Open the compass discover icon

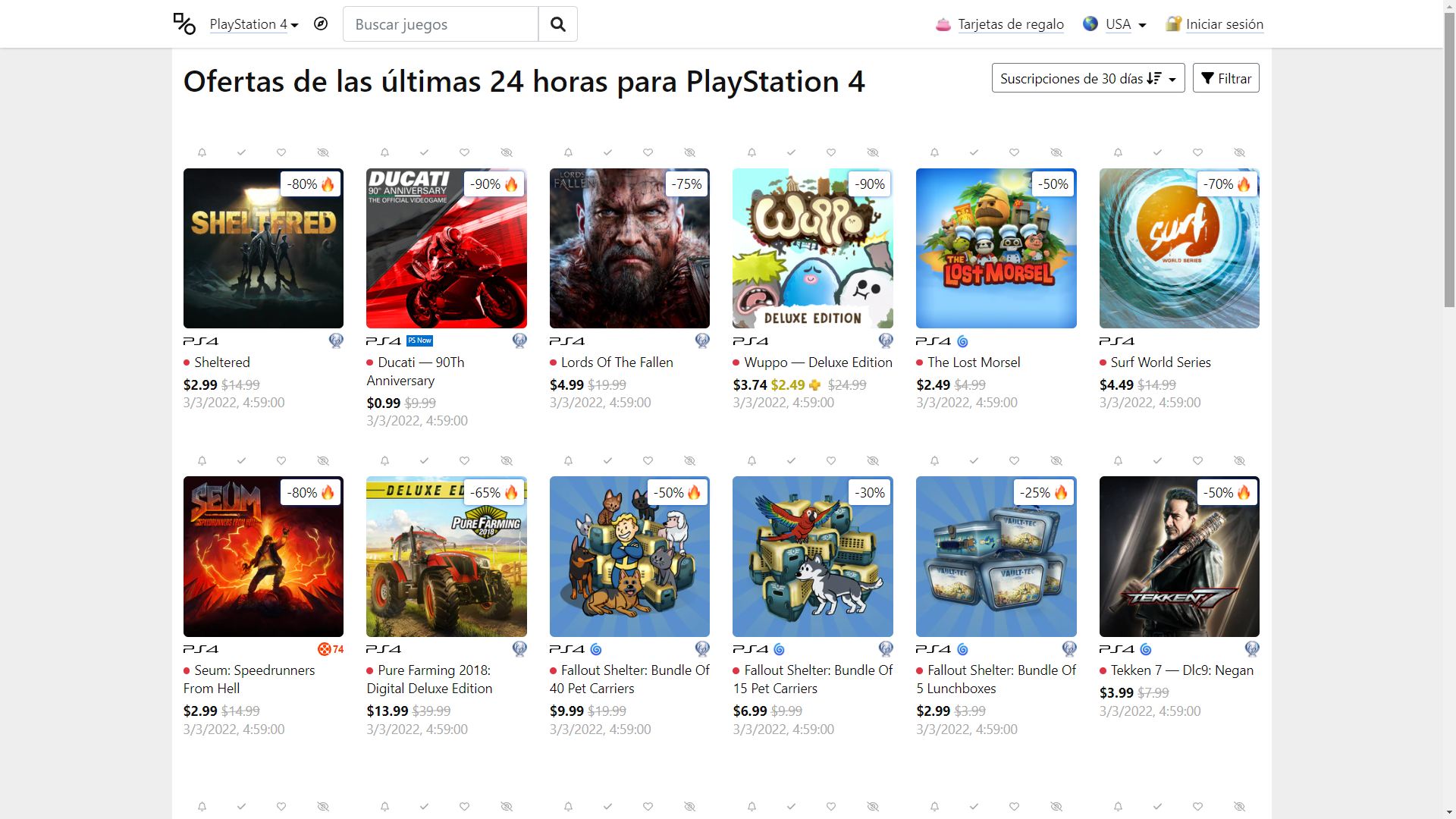(321, 24)
